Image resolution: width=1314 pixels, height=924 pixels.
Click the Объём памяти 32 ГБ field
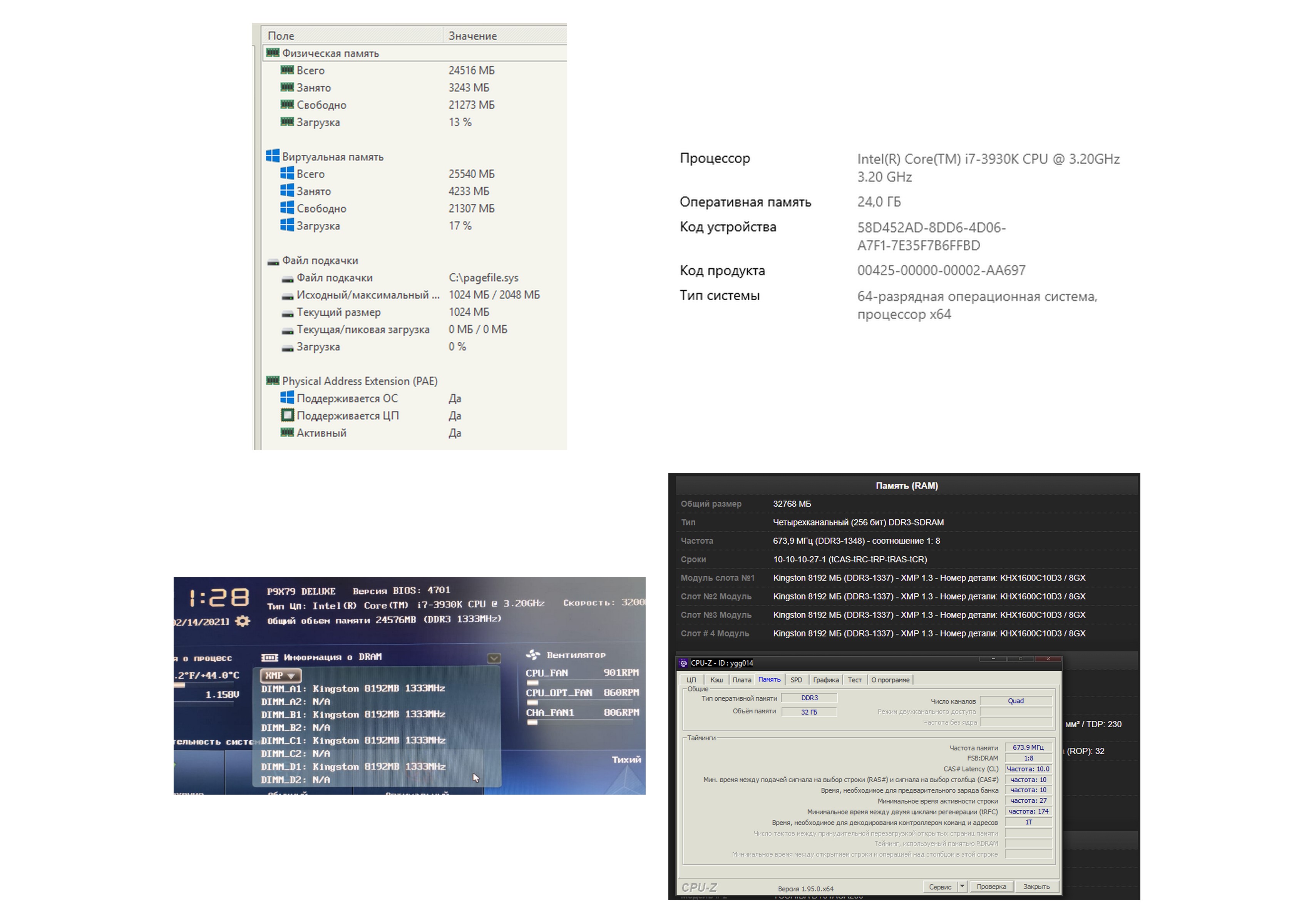pyautogui.click(x=808, y=712)
